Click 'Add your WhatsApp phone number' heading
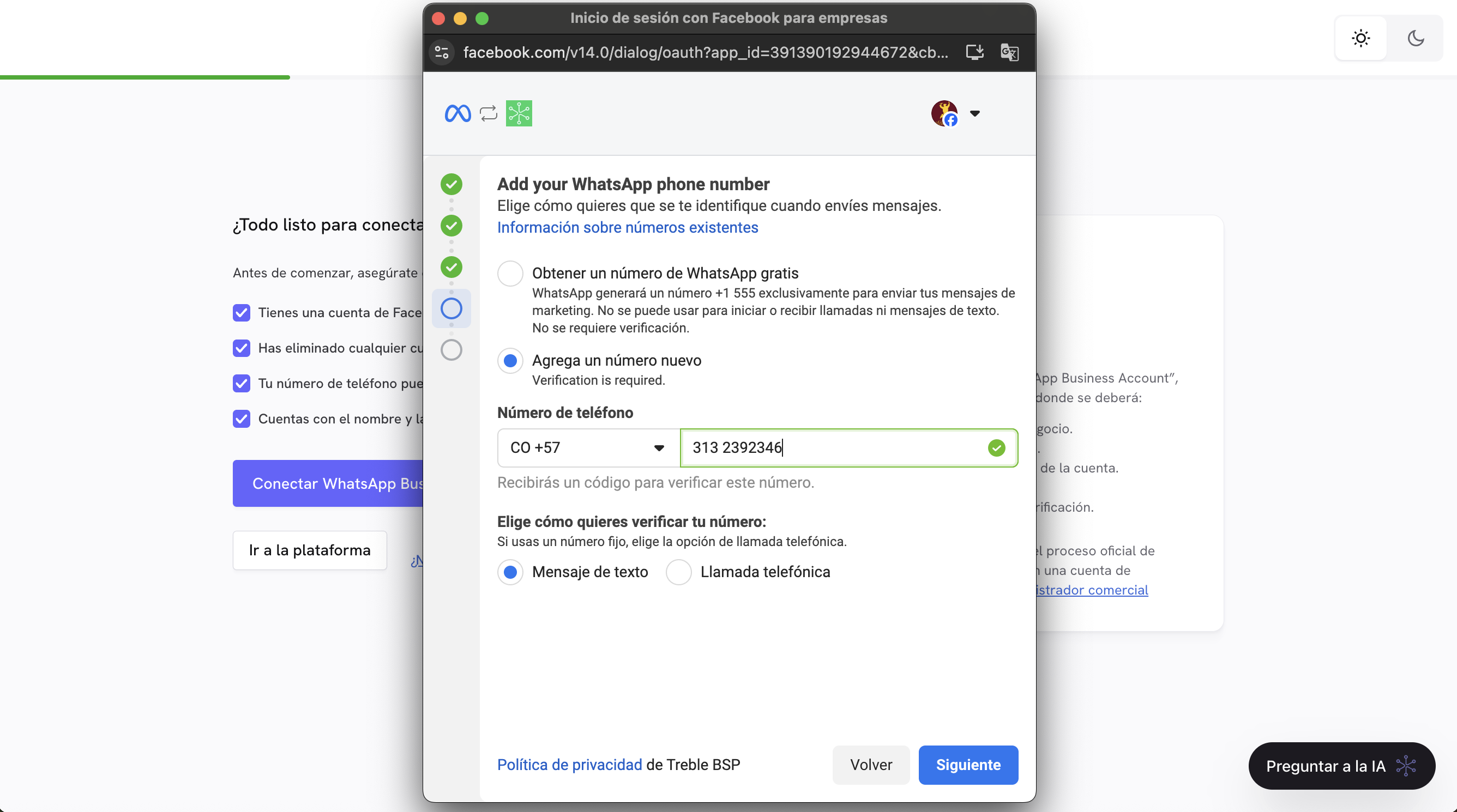1457x812 pixels. point(634,184)
